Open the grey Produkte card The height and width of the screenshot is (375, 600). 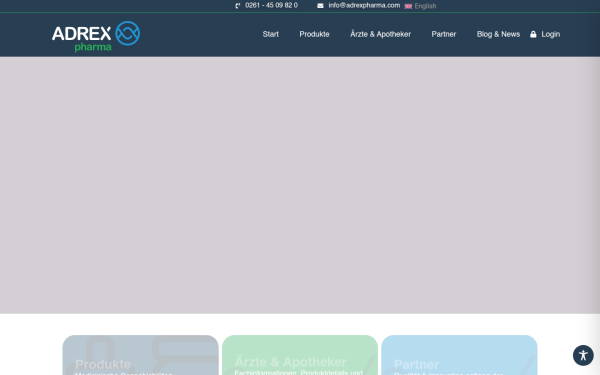click(x=140, y=355)
